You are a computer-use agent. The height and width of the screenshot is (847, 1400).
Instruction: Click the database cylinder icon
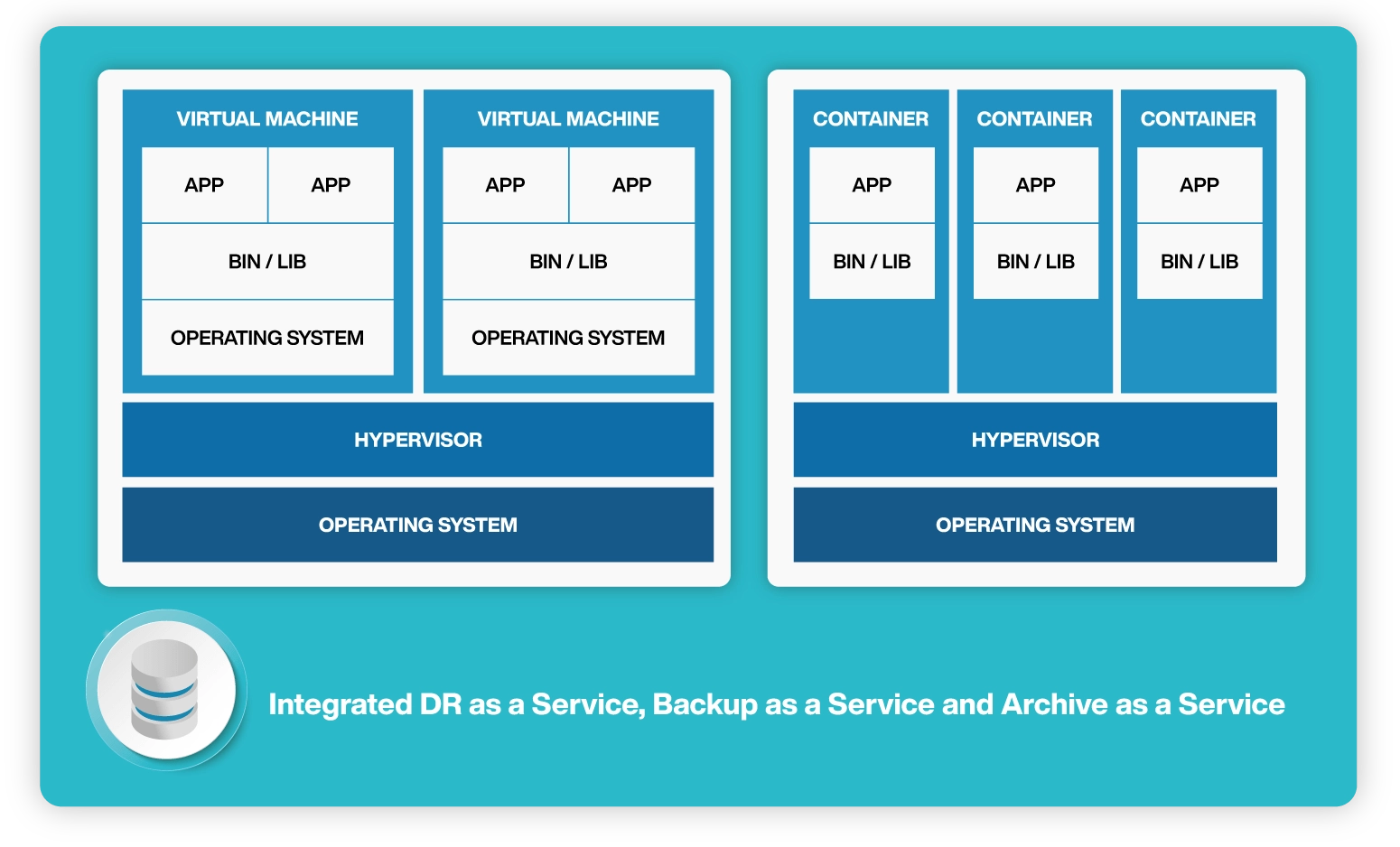(x=165, y=690)
